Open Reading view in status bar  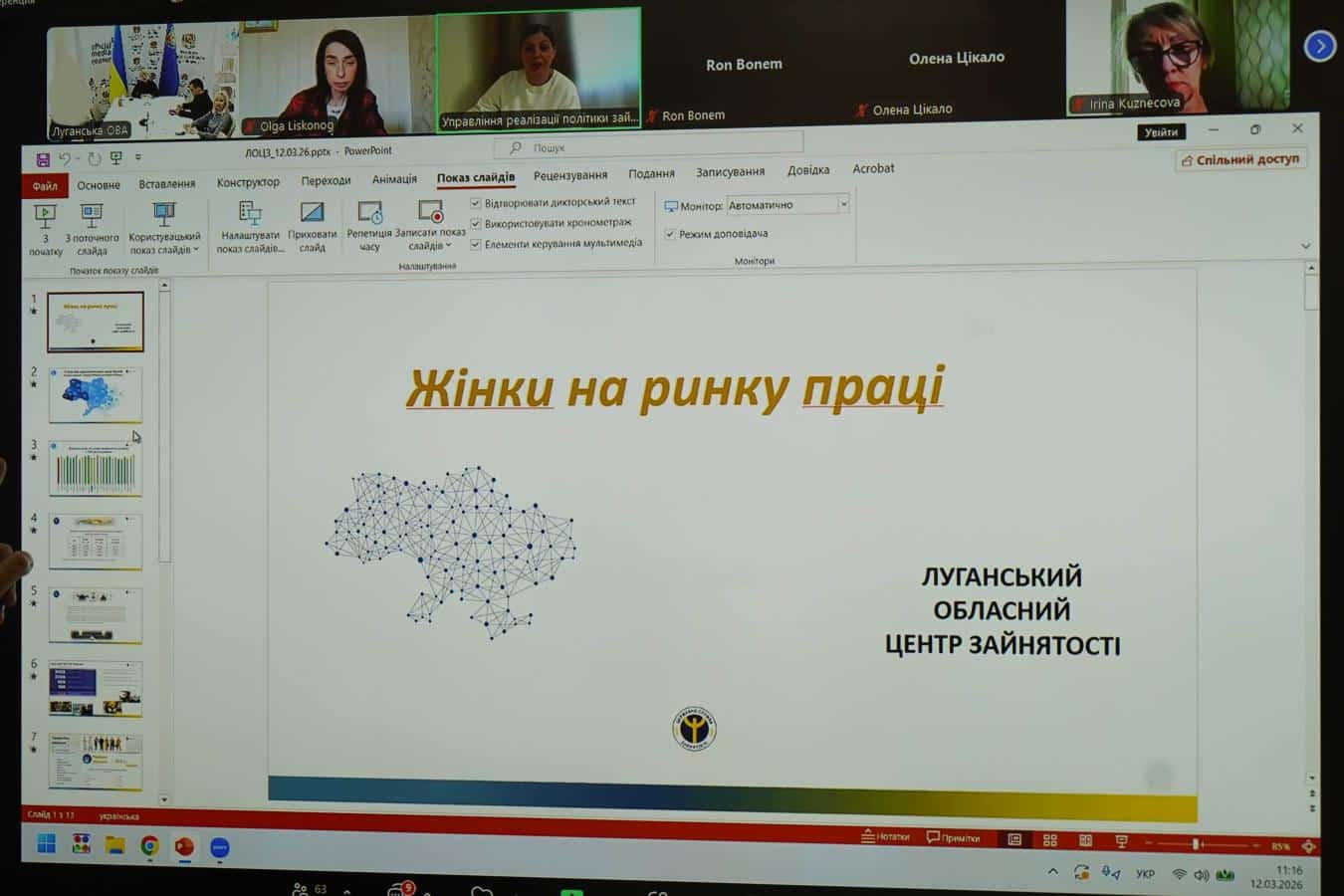click(x=1085, y=840)
